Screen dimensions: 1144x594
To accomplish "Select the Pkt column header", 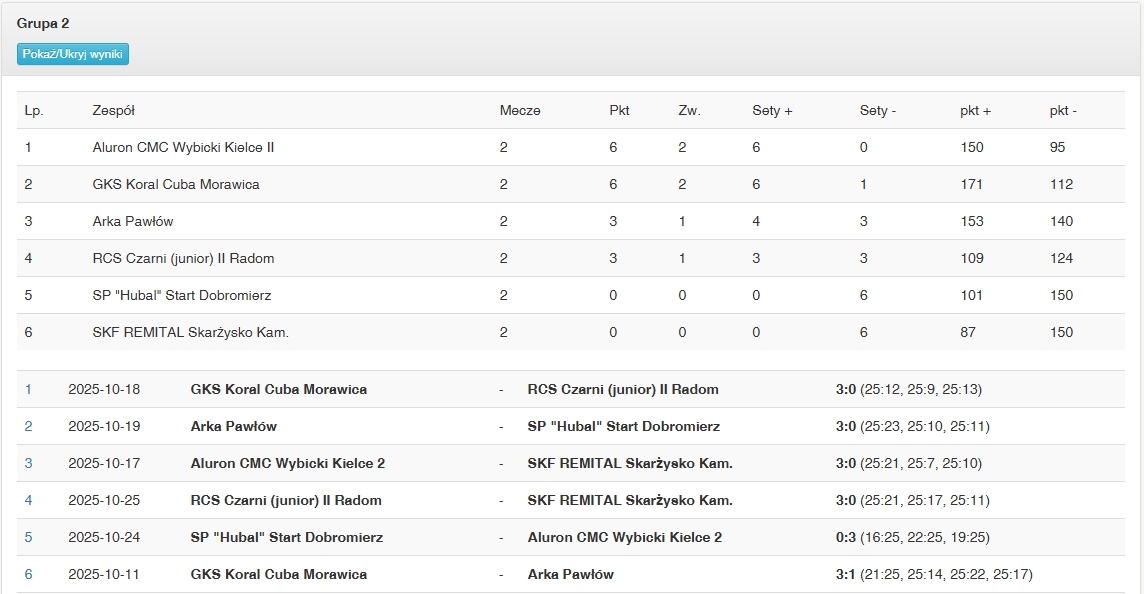I will pos(619,110).
